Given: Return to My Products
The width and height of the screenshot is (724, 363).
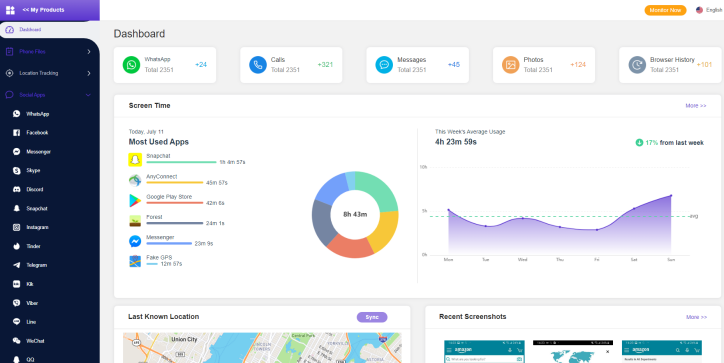Looking at the screenshot, I should [43, 10].
